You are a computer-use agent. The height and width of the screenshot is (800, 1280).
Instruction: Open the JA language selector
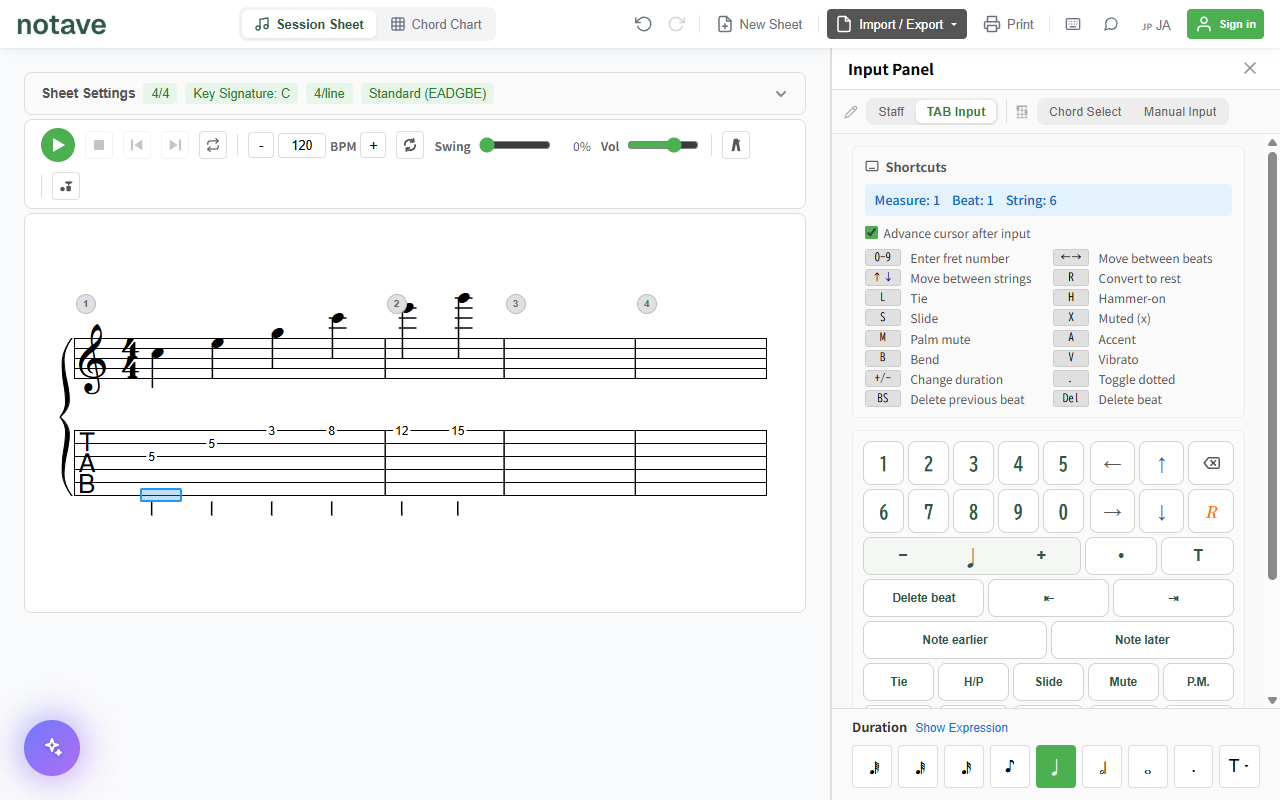[1156, 25]
